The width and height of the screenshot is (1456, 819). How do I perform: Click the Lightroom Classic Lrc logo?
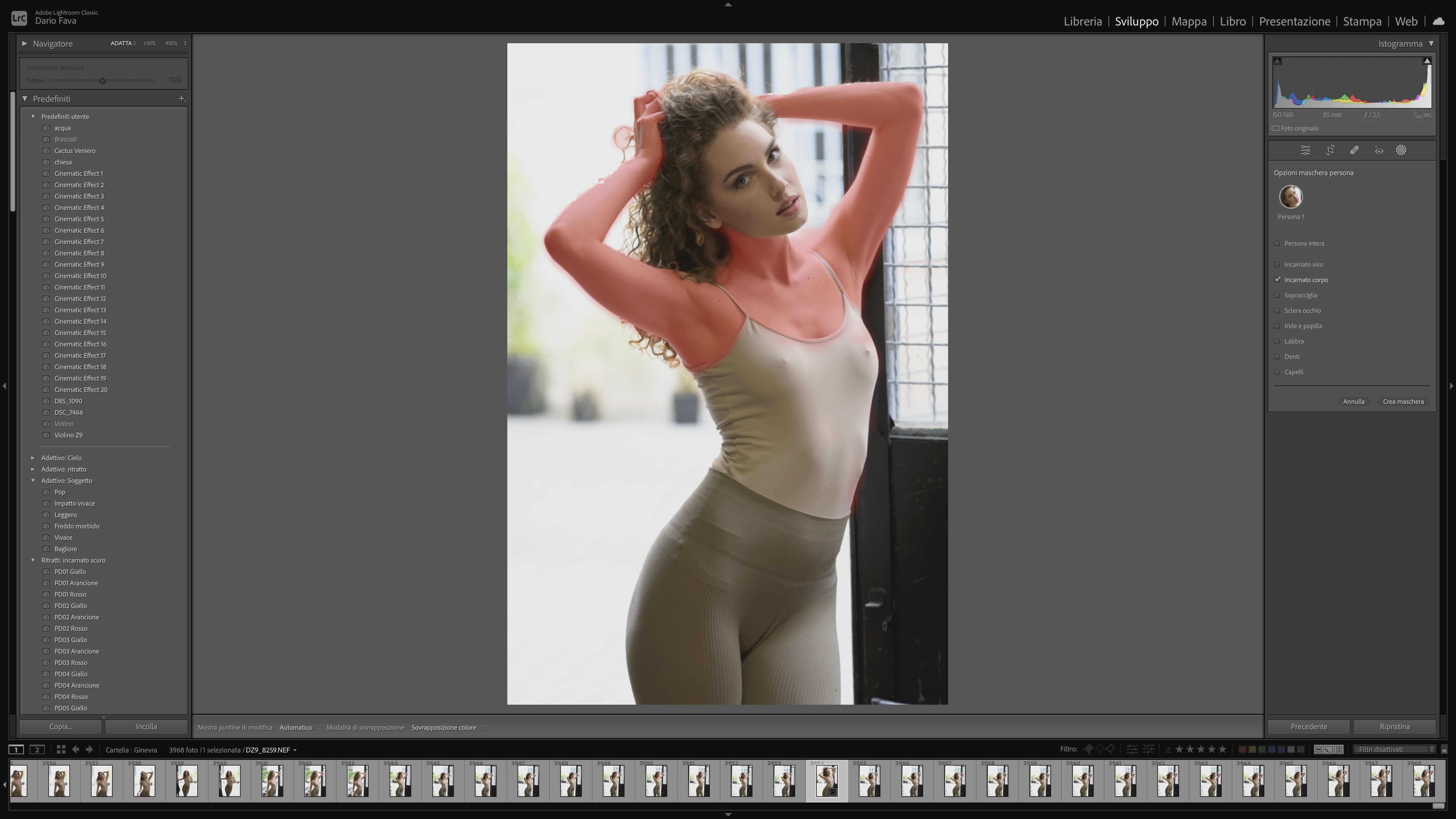(19, 18)
